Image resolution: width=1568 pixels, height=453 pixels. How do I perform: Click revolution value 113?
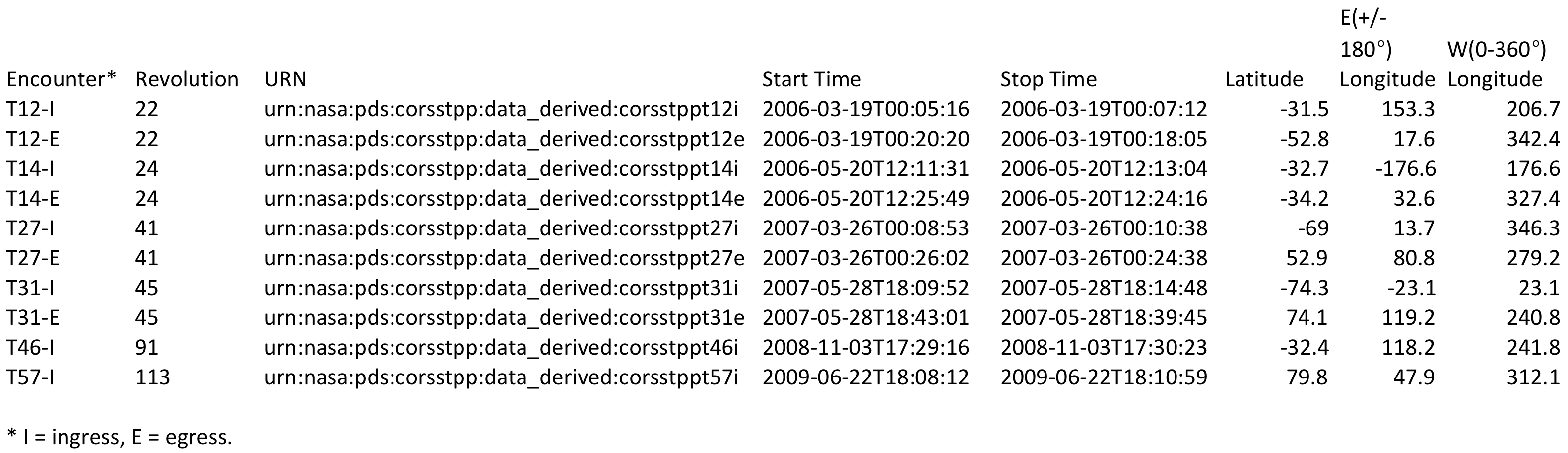[x=152, y=377]
